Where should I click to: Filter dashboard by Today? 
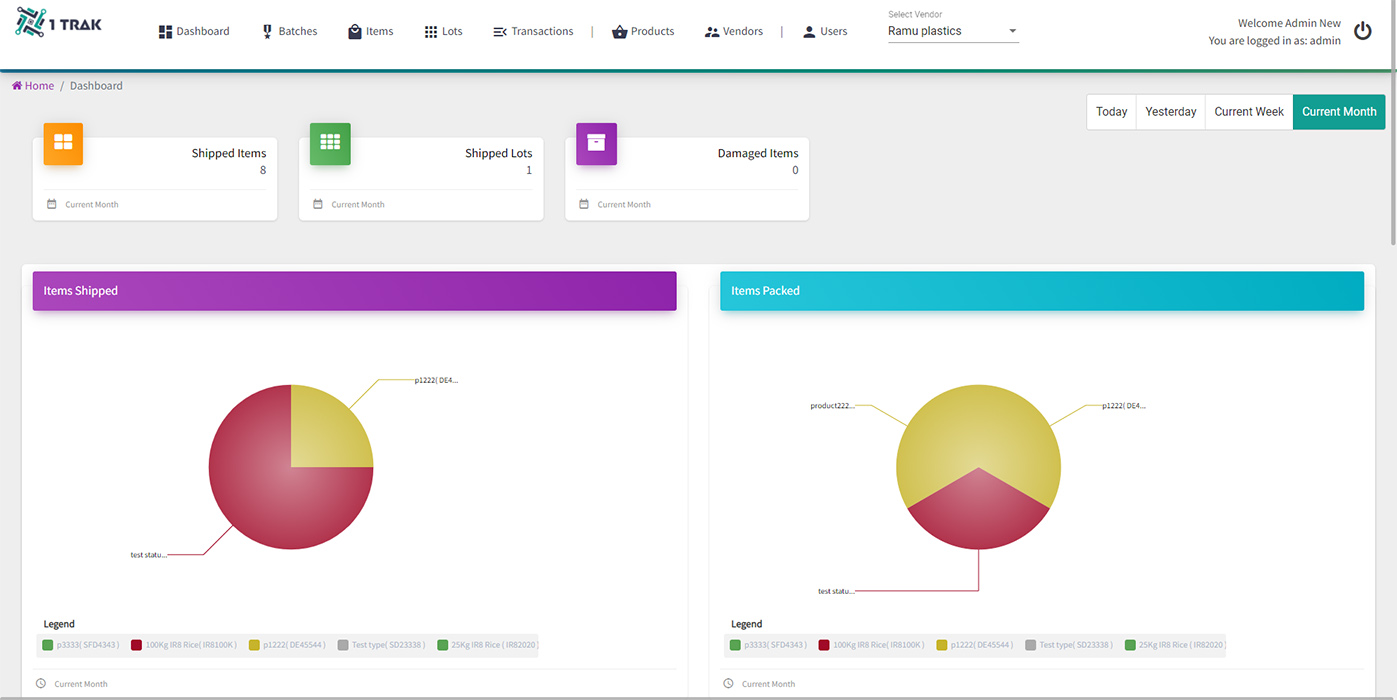[1111, 112]
